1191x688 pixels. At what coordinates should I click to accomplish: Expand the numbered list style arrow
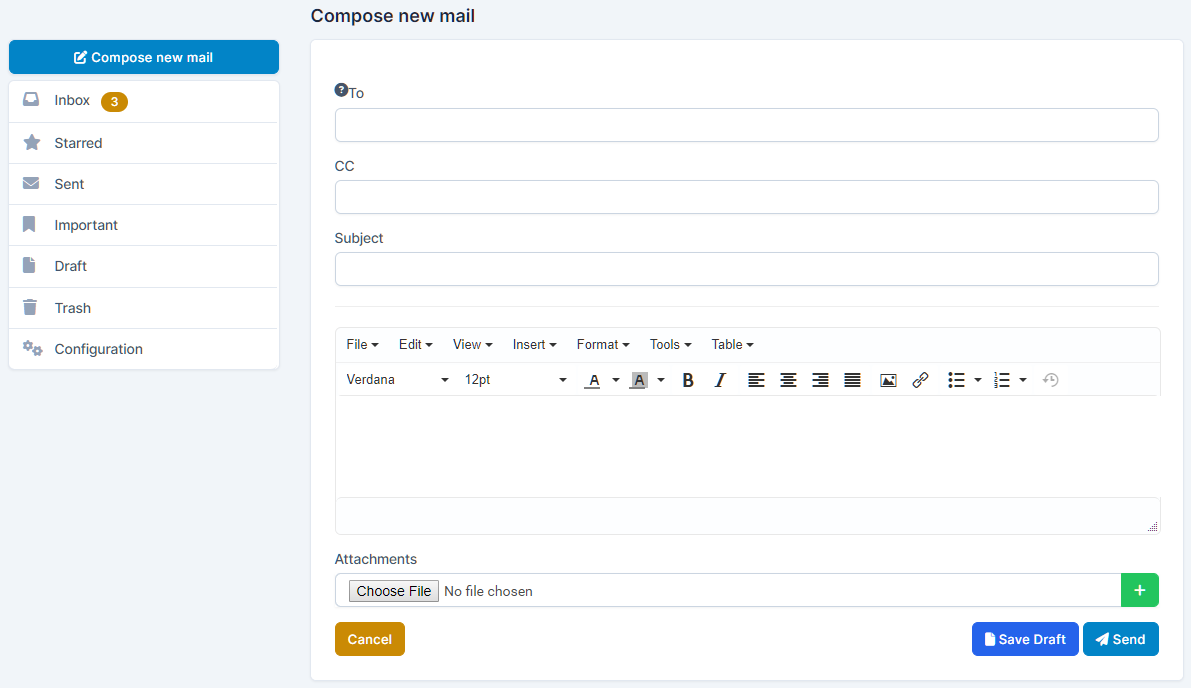pyautogui.click(x=1023, y=380)
